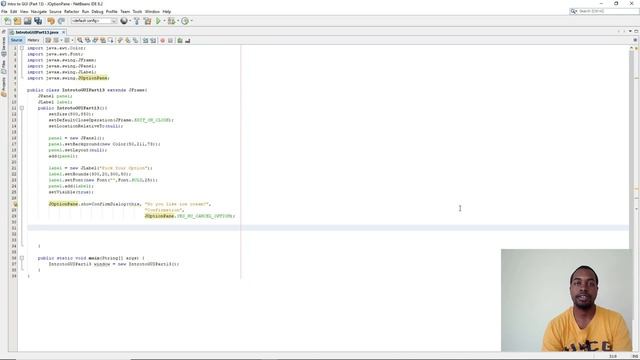Click the Open Project toolbar icon

27,21
